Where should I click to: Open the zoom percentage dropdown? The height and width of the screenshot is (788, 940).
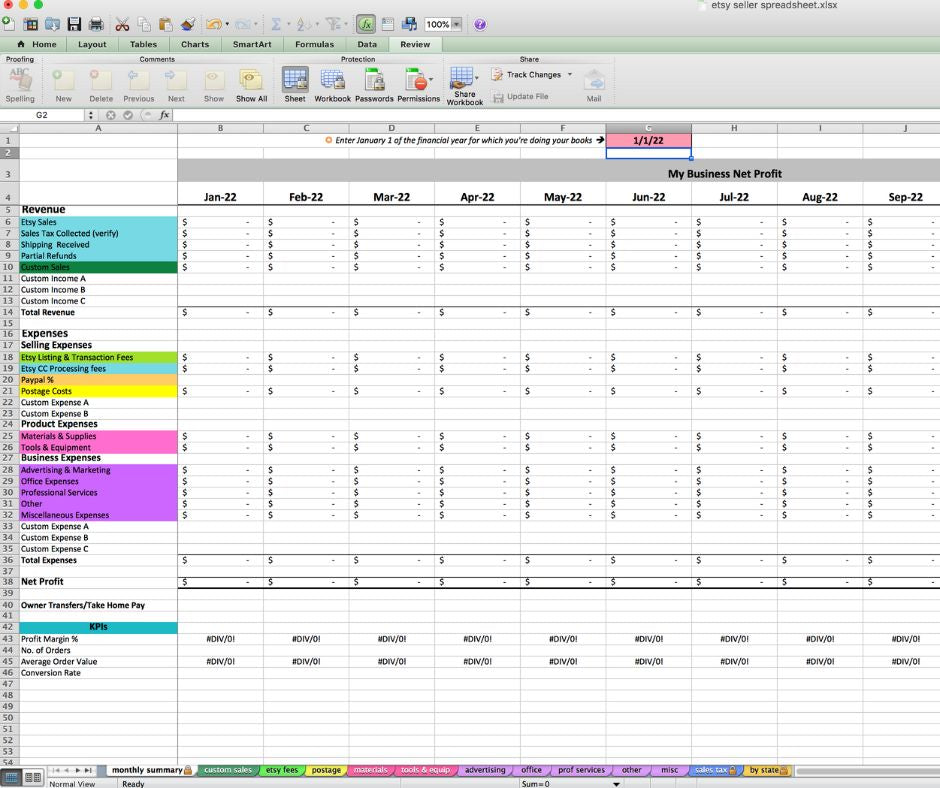457,24
